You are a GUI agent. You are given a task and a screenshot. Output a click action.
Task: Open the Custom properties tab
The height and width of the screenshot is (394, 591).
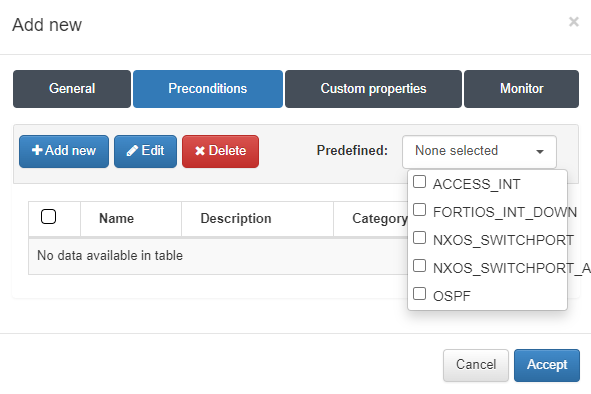point(373,89)
